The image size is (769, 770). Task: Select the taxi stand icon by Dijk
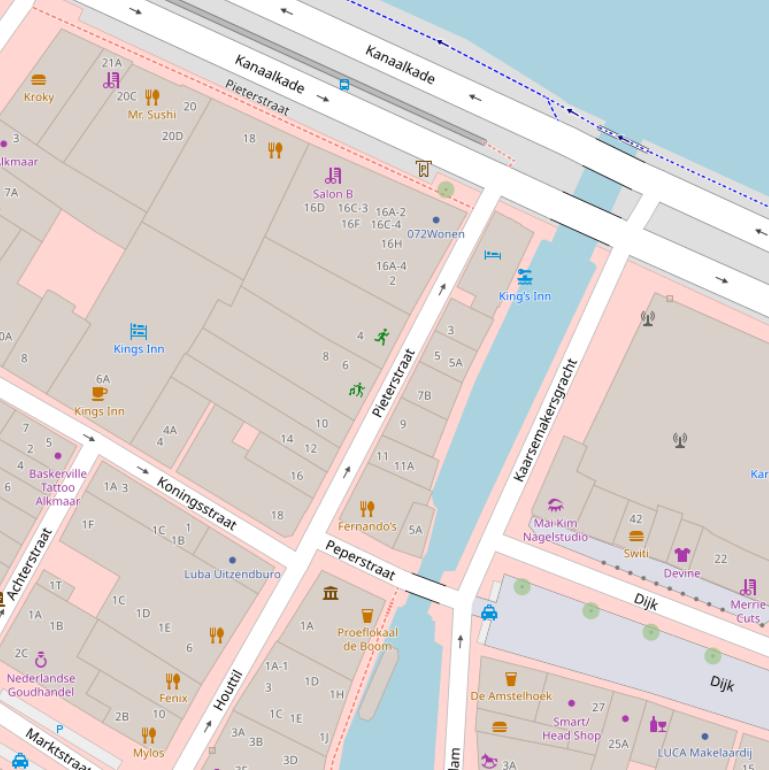tap(489, 612)
